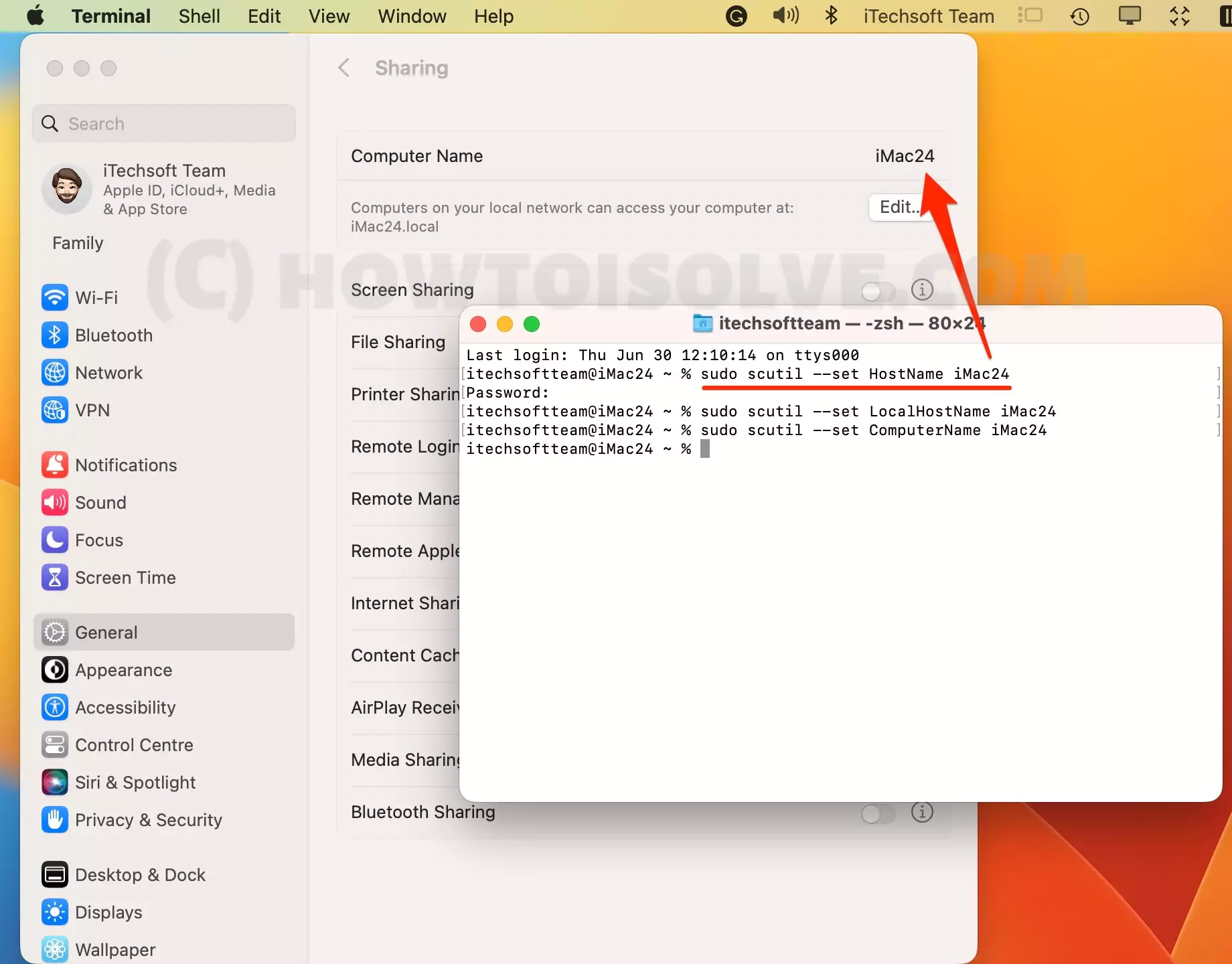
Task: Open the Help menu
Action: (493, 16)
